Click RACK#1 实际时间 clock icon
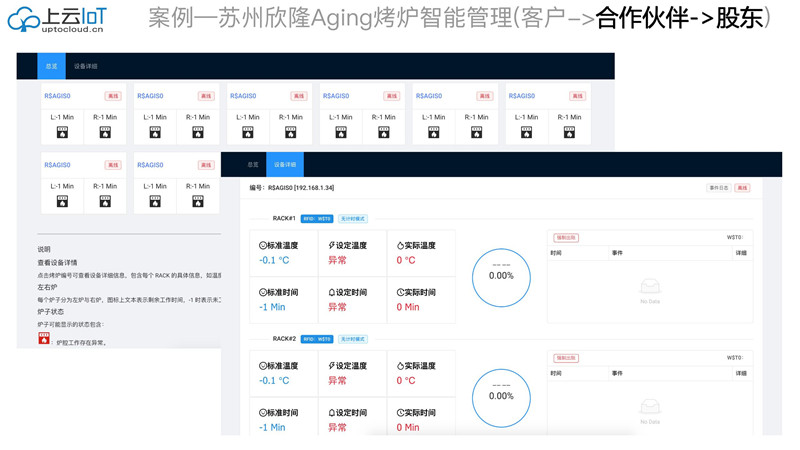Viewport: 800px width, 450px height. [400, 292]
